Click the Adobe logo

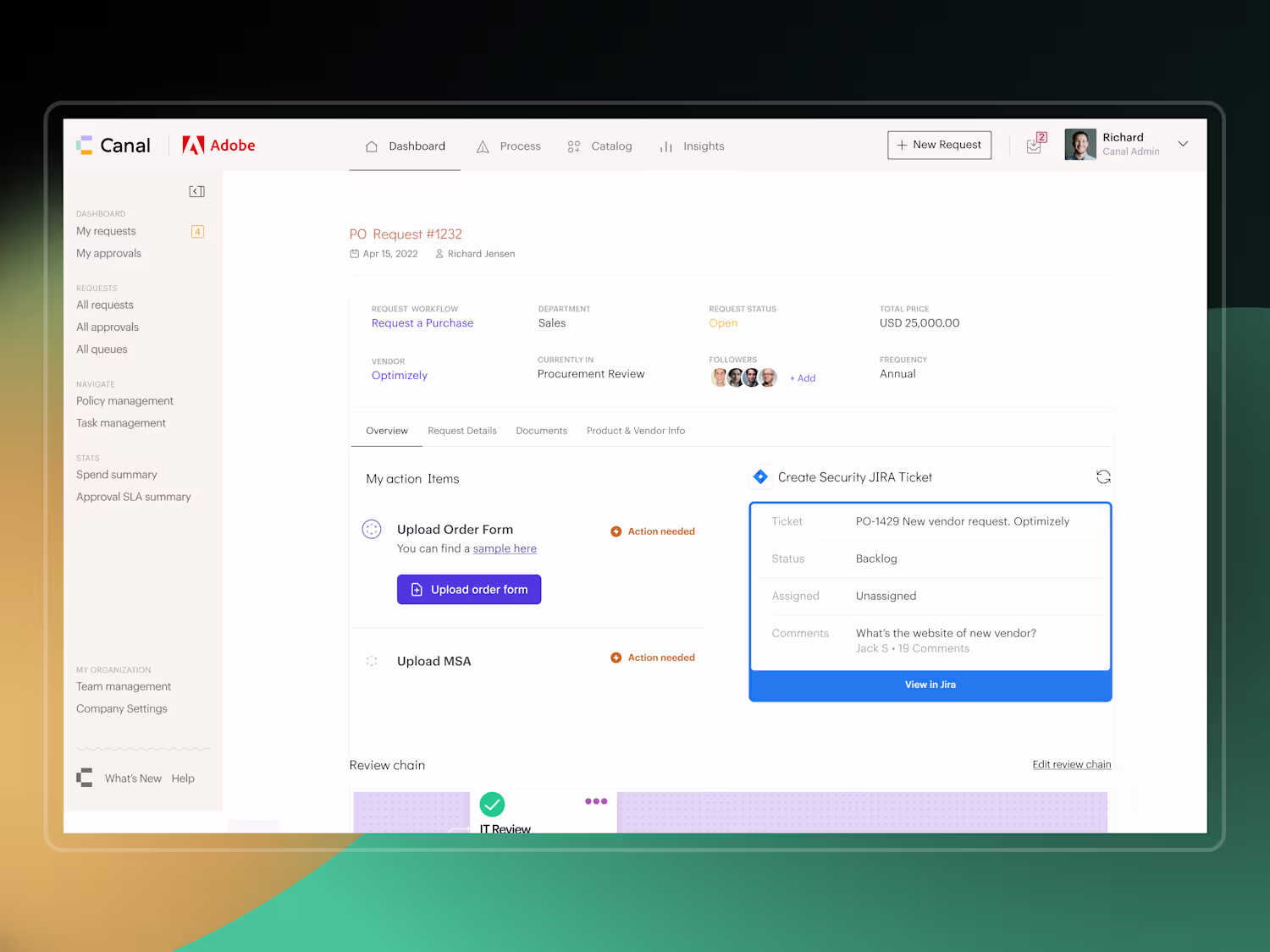coord(218,146)
